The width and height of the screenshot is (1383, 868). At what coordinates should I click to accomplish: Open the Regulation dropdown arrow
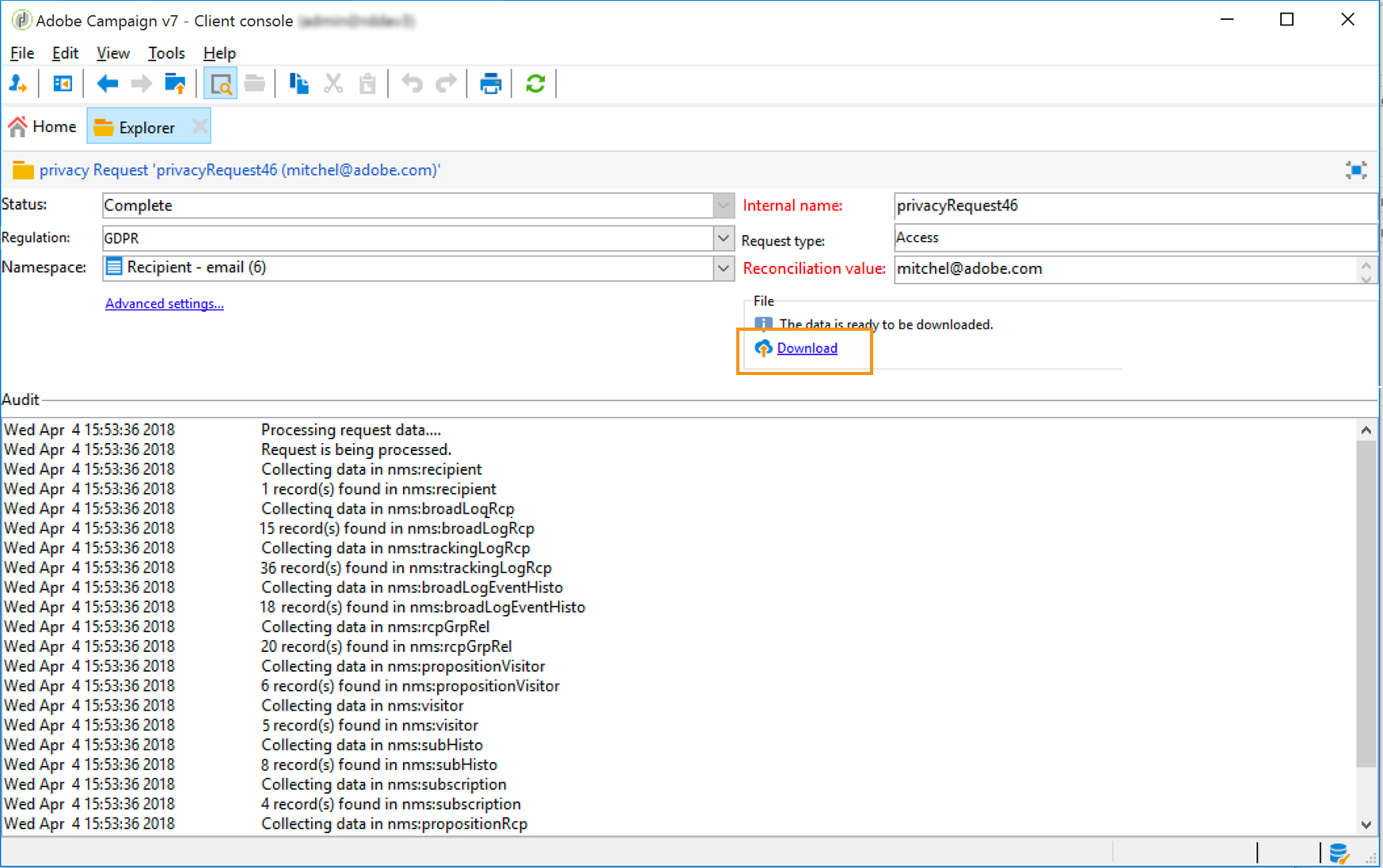pyautogui.click(x=723, y=237)
